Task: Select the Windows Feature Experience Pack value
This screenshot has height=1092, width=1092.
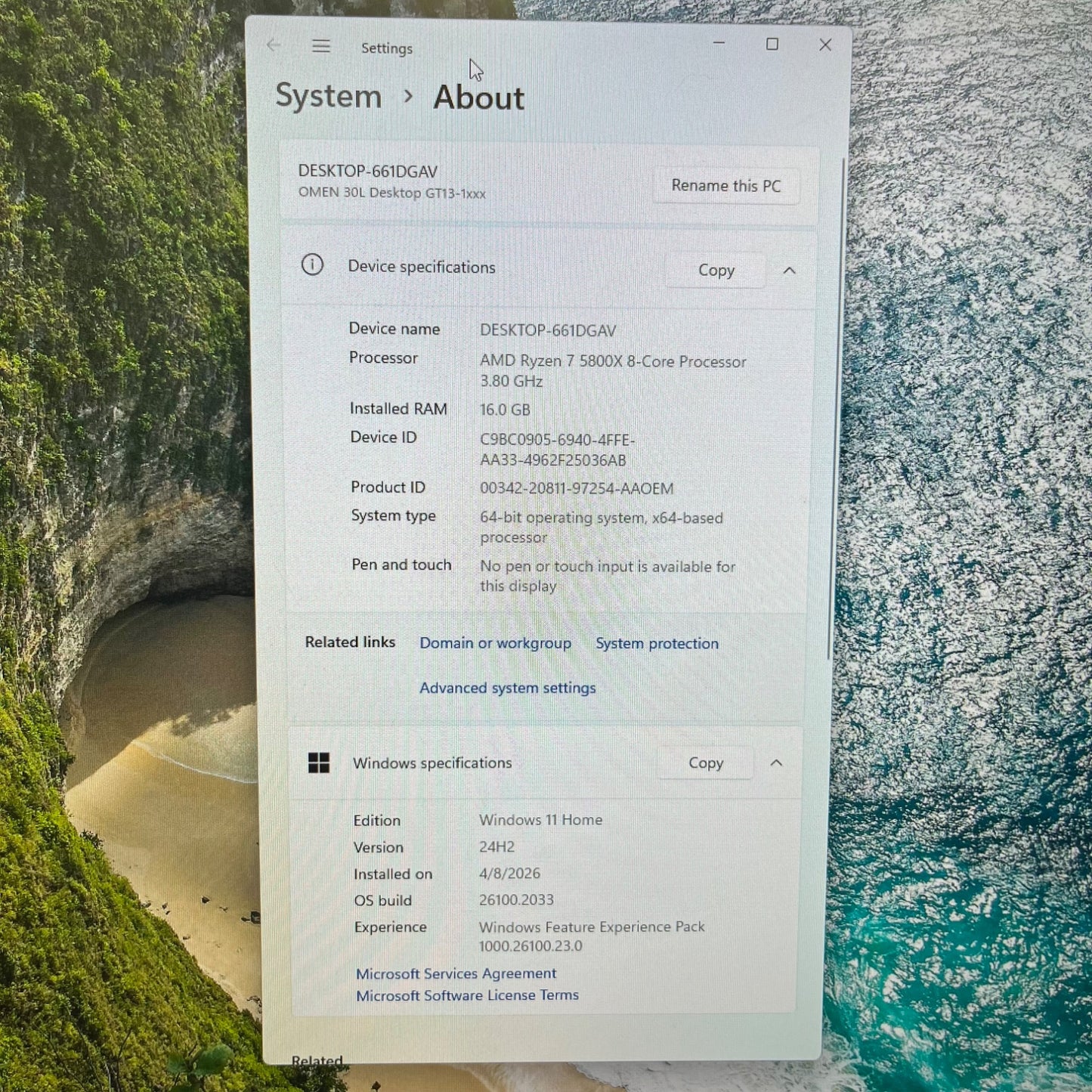Action: point(592,936)
